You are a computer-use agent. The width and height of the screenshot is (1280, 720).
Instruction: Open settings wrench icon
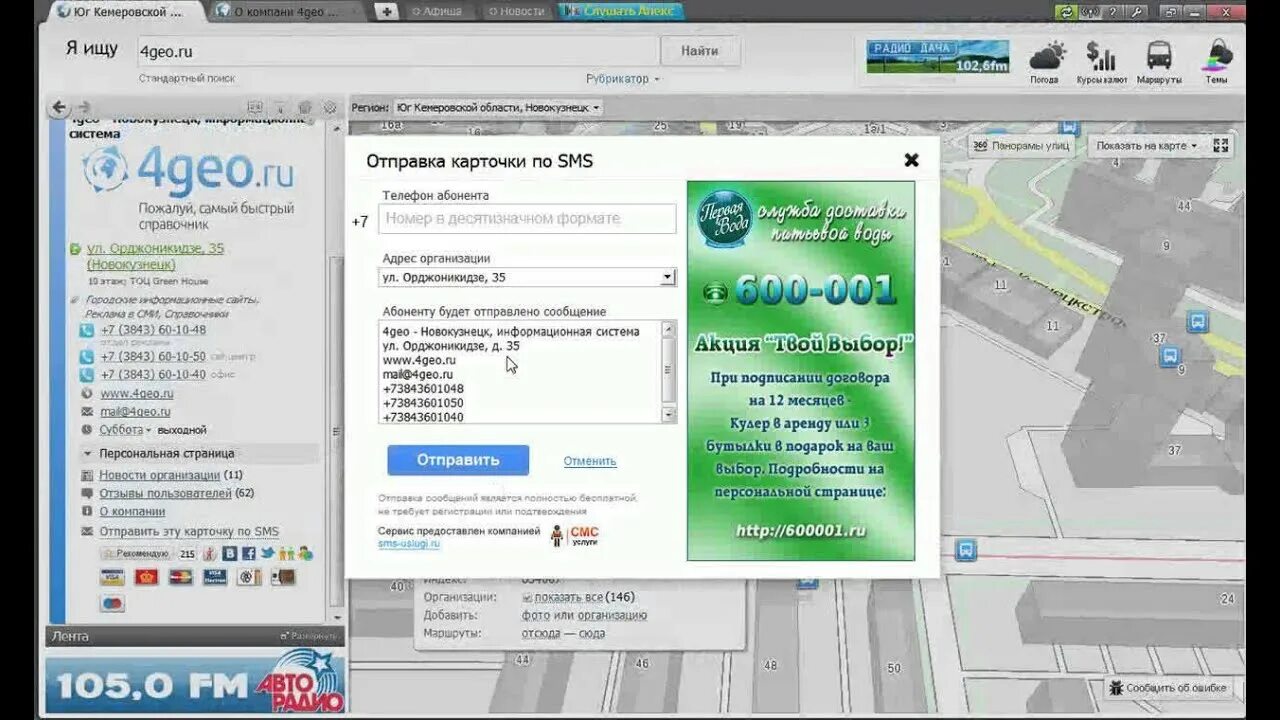point(1136,12)
